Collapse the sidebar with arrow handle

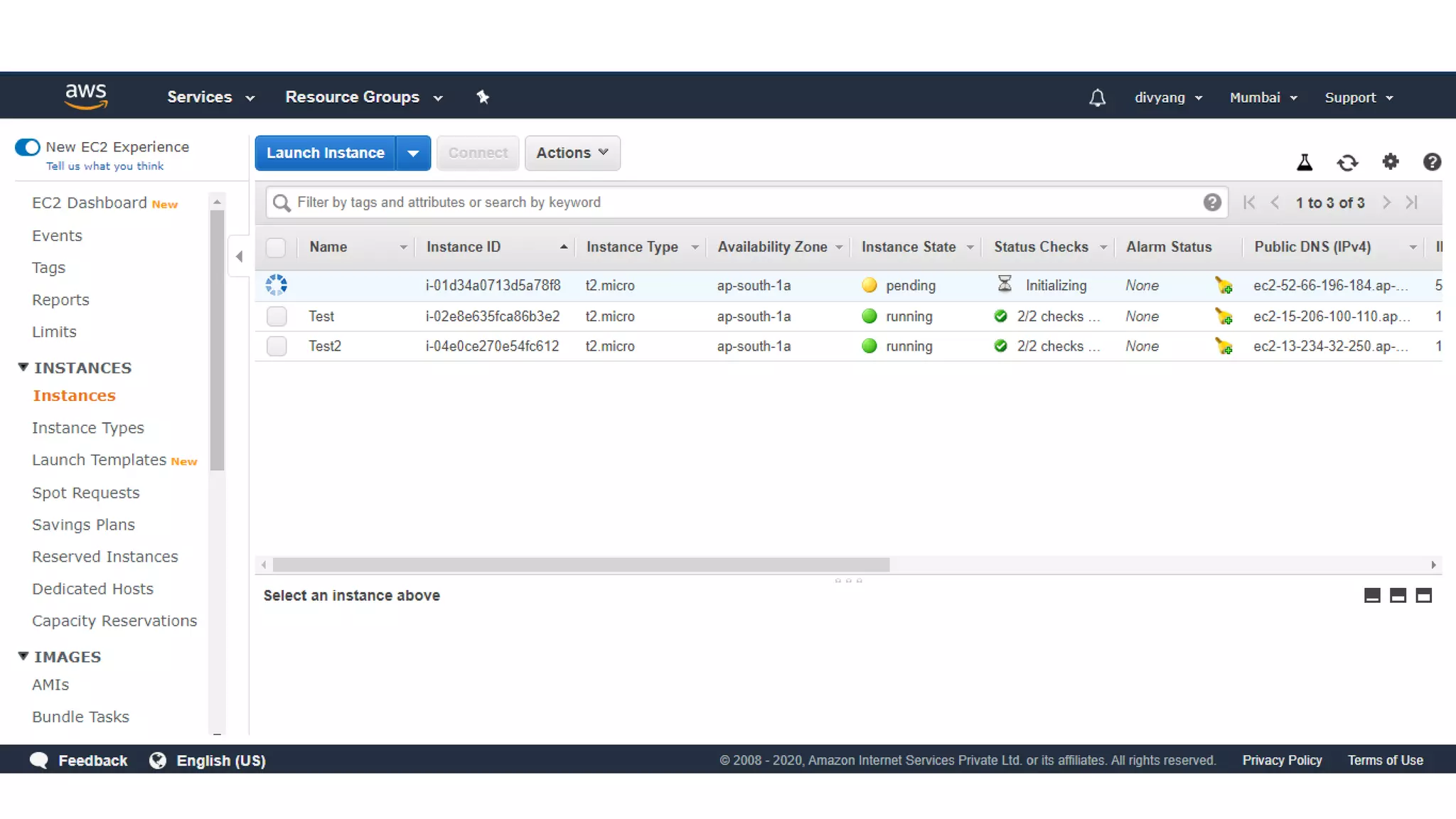pyautogui.click(x=239, y=257)
